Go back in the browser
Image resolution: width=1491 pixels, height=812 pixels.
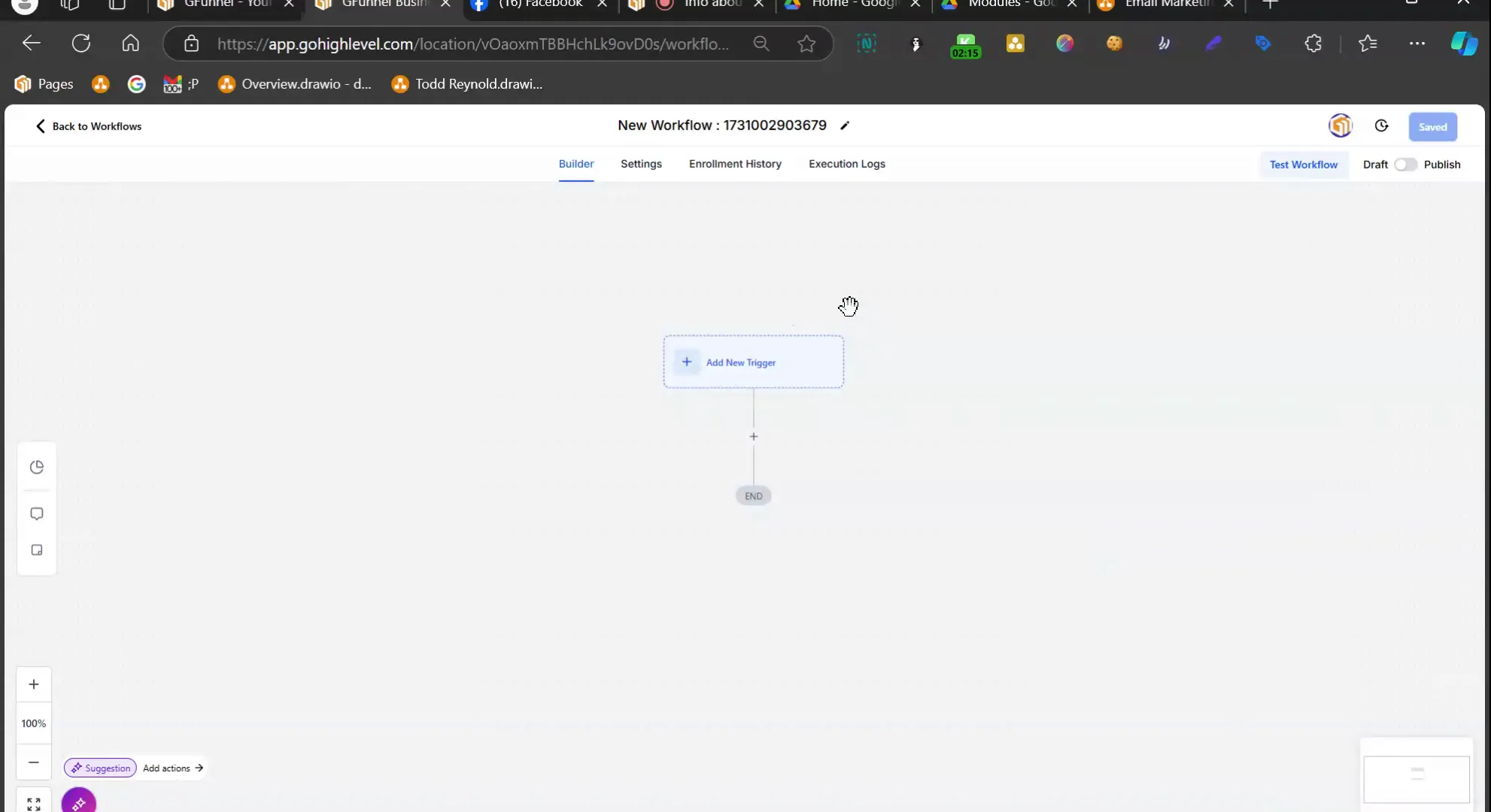[x=31, y=44]
